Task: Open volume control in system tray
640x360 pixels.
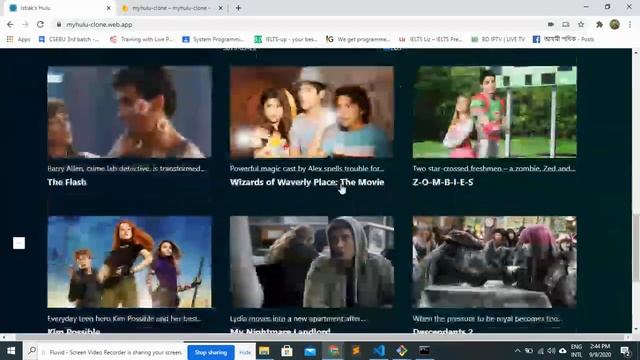Action: coord(551,351)
